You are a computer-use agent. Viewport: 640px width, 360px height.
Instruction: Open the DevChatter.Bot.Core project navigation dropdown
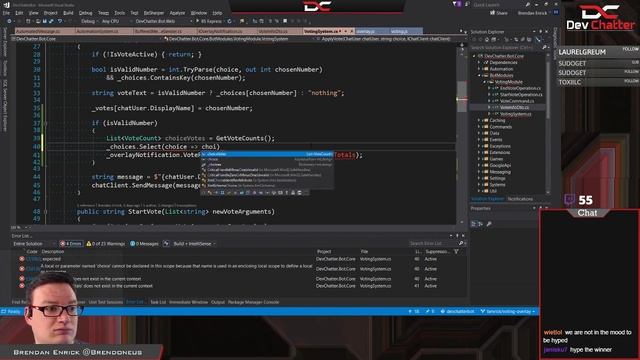(87, 39)
